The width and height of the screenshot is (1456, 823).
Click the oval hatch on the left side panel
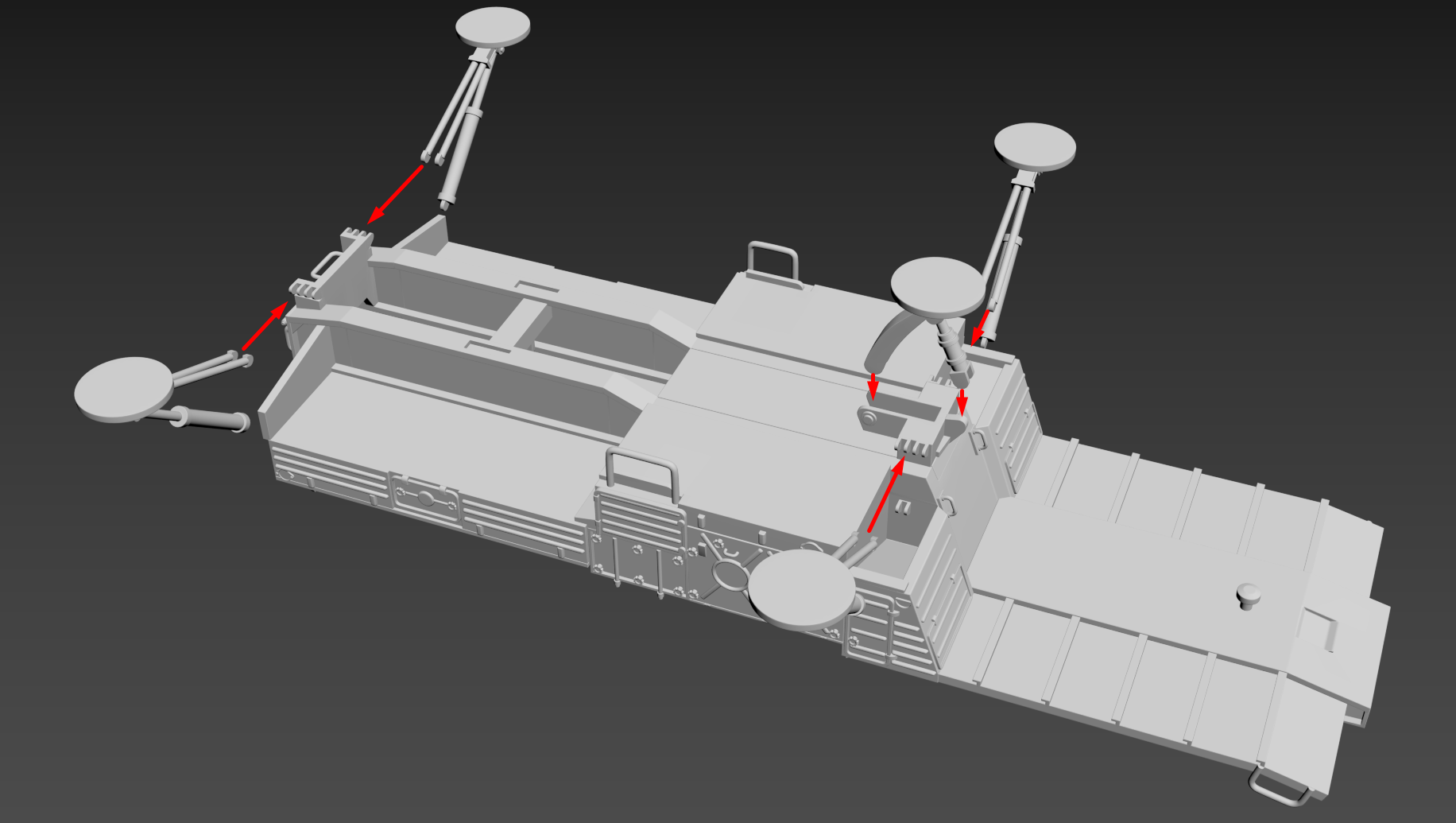pos(427,499)
